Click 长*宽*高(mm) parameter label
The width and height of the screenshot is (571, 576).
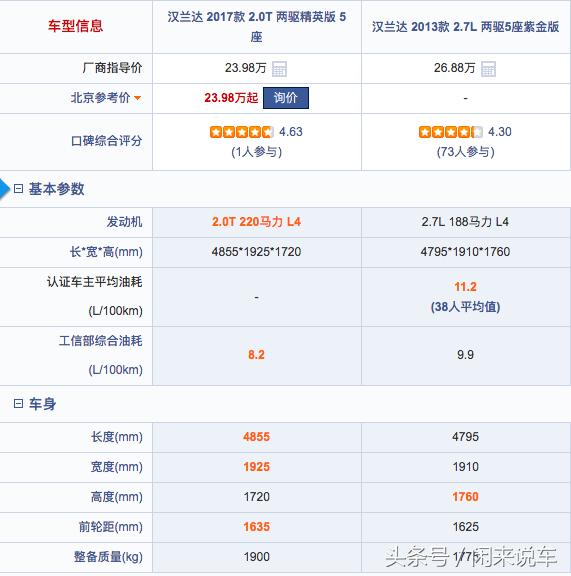point(106,252)
